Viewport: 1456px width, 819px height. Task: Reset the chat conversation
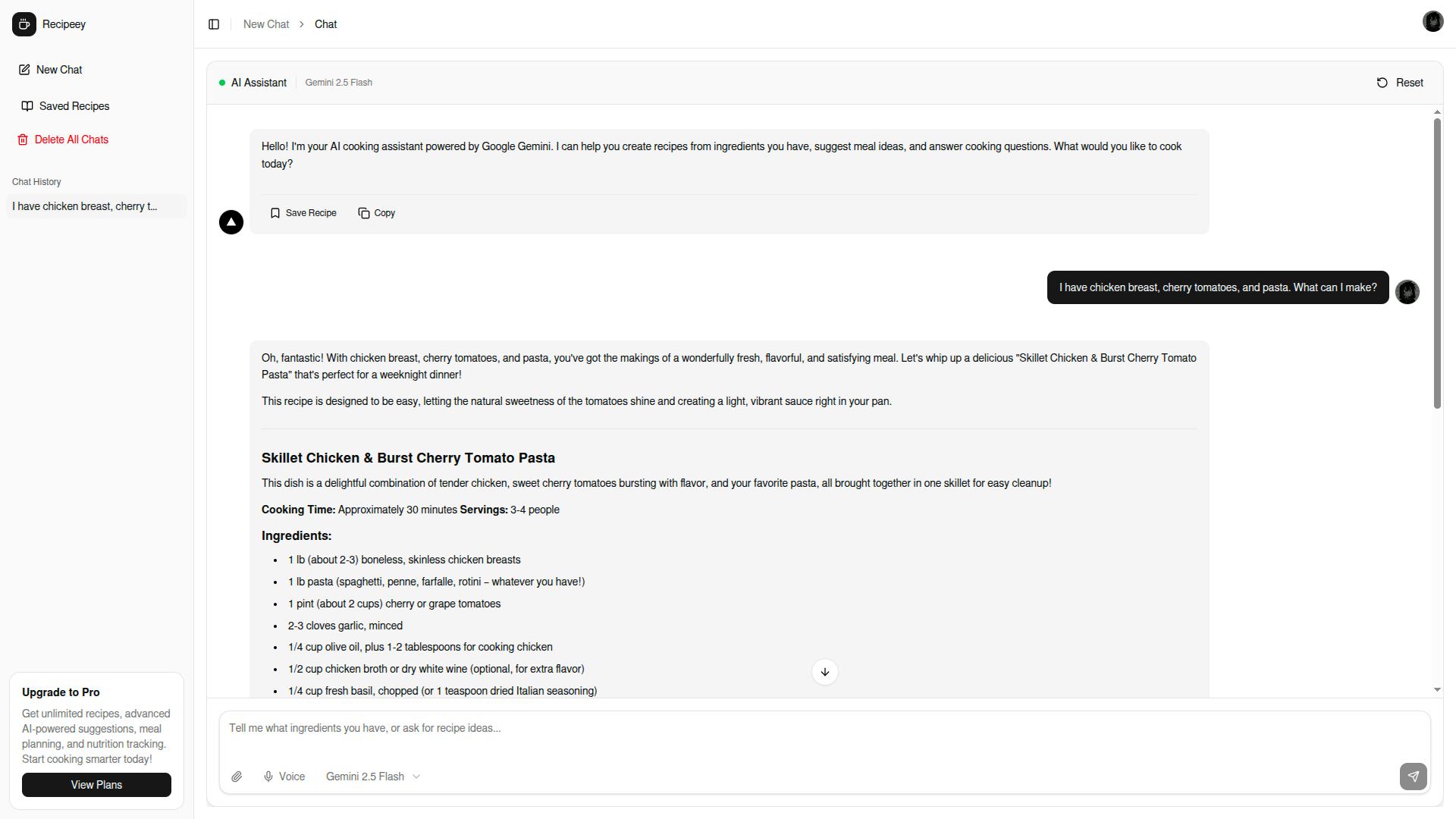pos(1400,83)
